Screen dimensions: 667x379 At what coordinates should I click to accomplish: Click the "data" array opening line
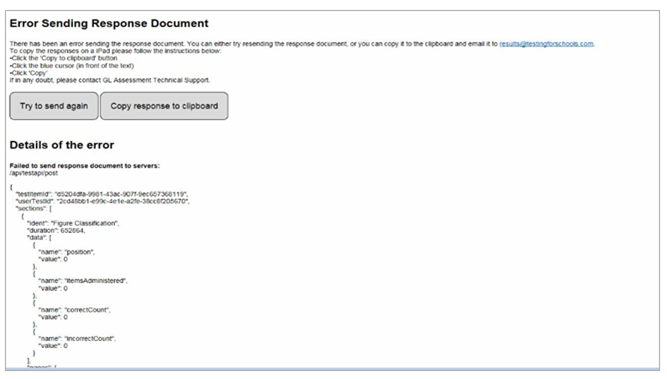click(39, 238)
